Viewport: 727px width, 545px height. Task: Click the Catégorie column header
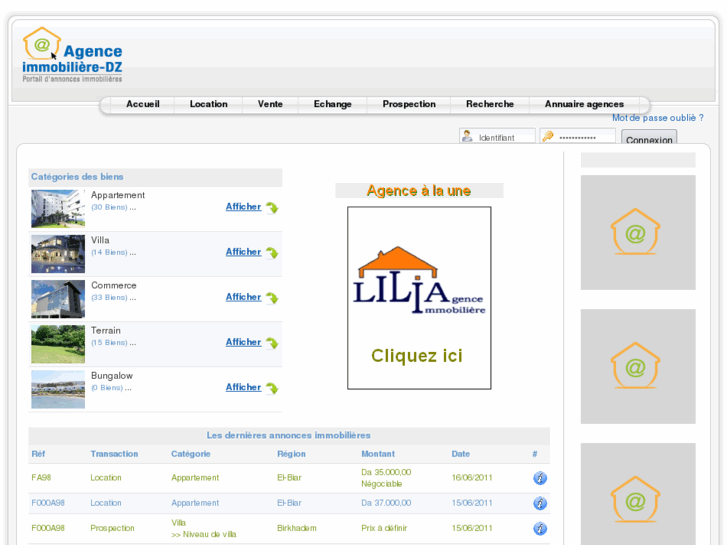191,454
